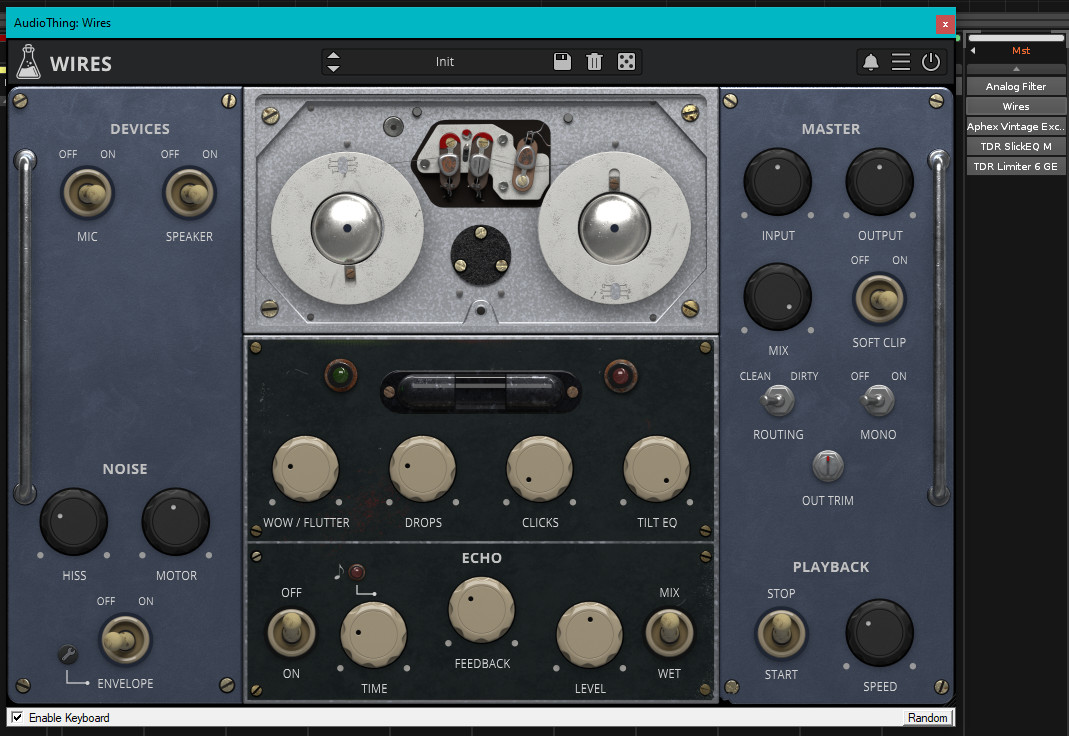
Task: Click the up triangle above Analog Filter
Action: 1016,69
